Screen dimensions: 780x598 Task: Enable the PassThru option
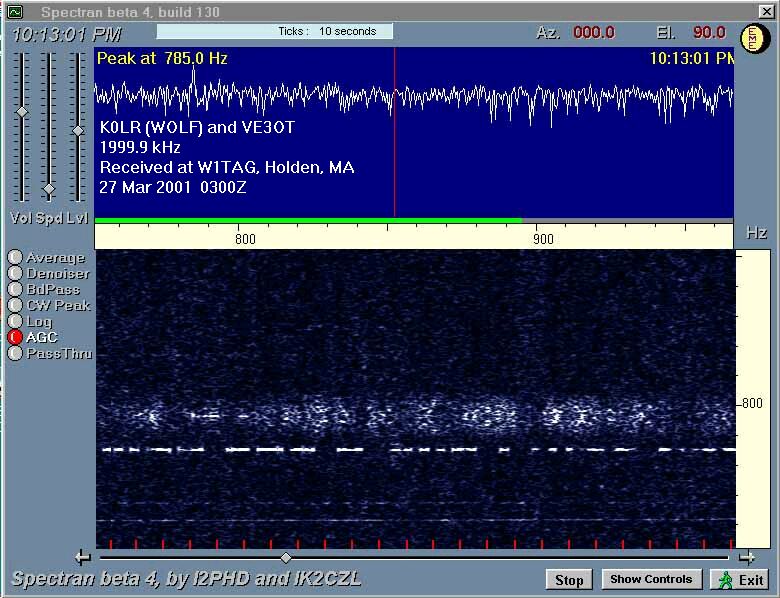pyautogui.click(x=15, y=354)
